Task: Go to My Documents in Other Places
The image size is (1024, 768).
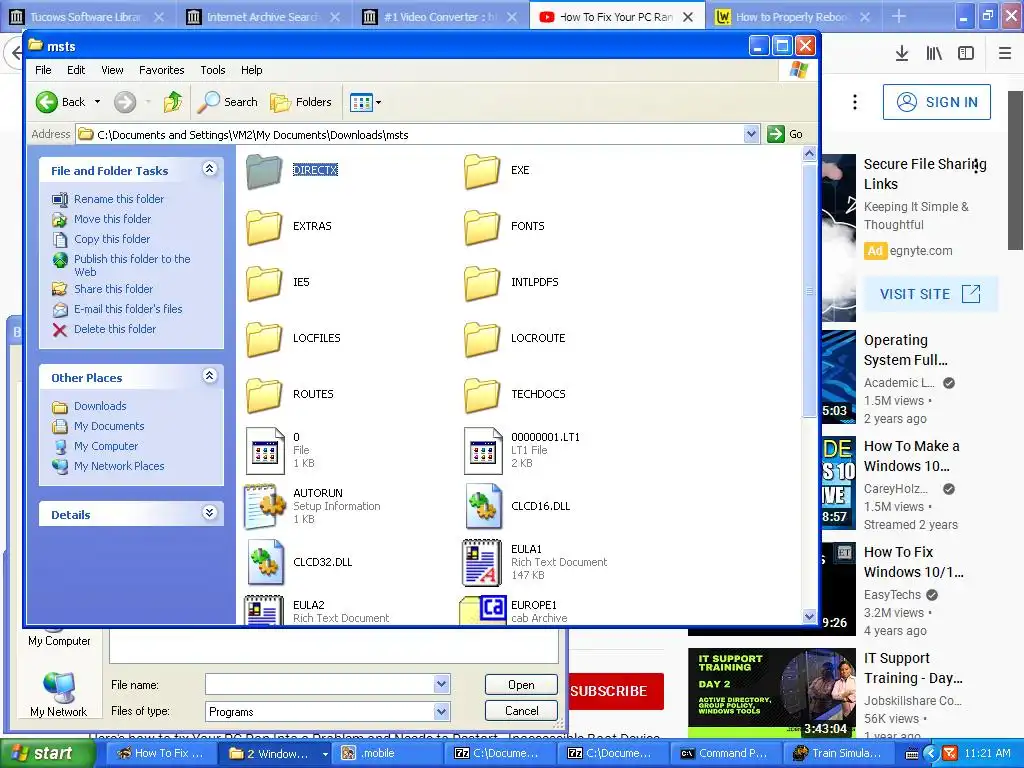Action: [x=108, y=426]
